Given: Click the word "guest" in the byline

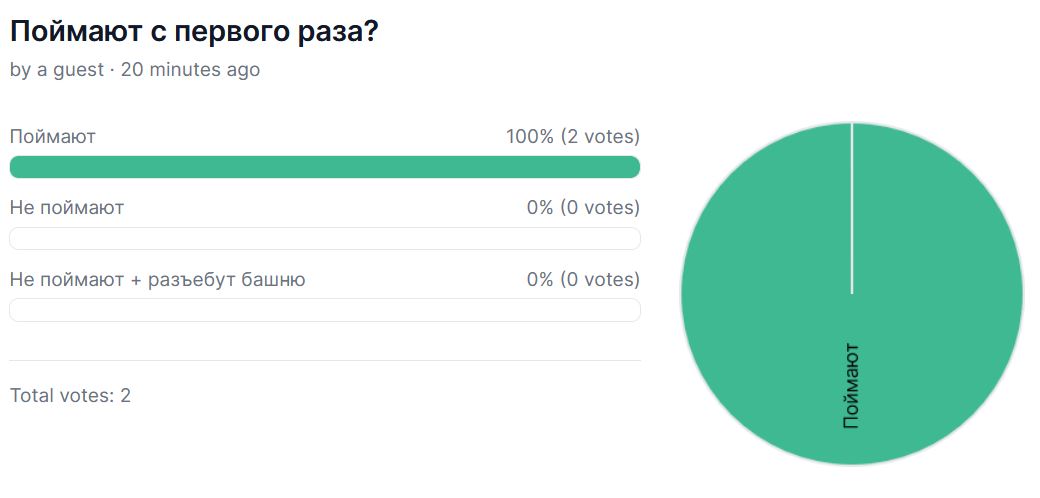Looking at the screenshot, I should 78,70.
